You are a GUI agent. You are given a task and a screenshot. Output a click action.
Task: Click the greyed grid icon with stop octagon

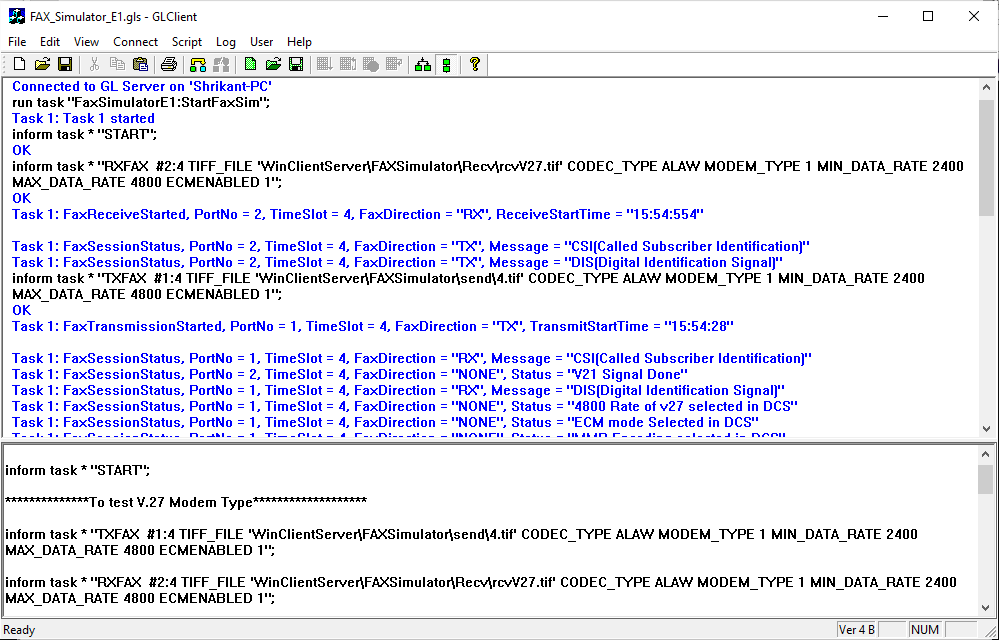point(371,64)
